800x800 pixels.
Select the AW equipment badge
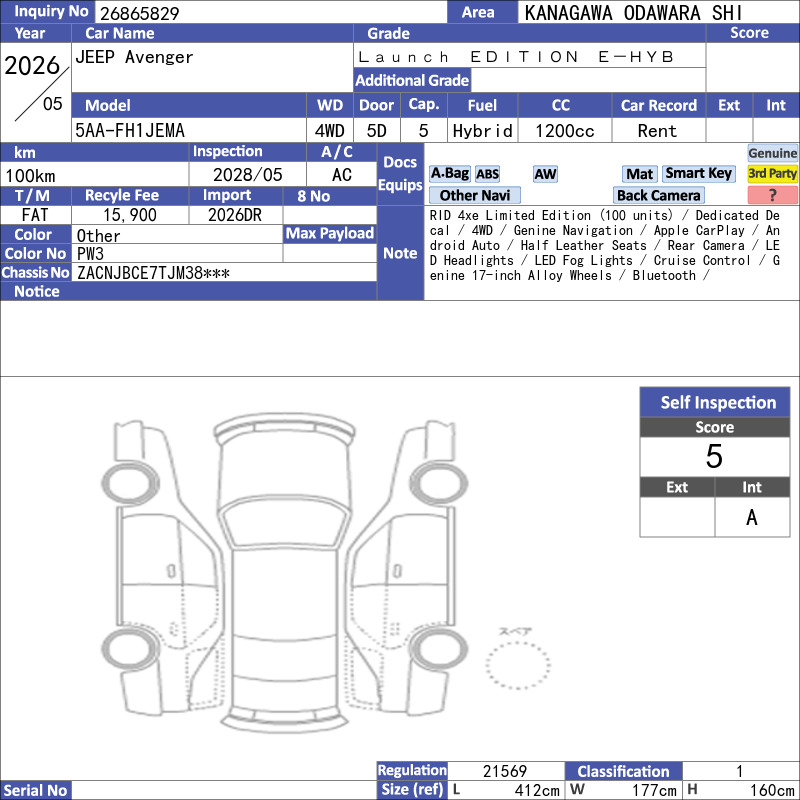click(x=545, y=174)
